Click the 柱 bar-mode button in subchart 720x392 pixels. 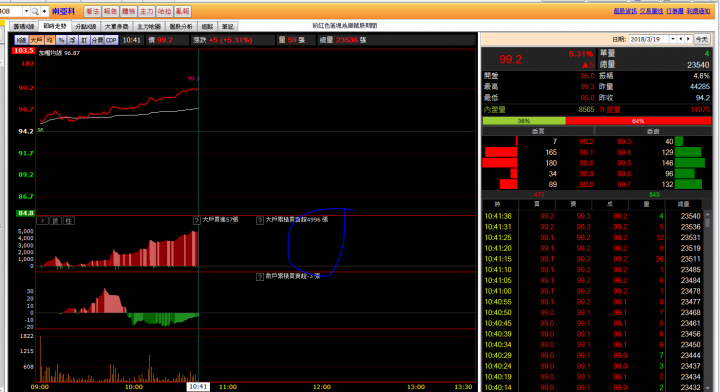pyautogui.click(x=68, y=221)
